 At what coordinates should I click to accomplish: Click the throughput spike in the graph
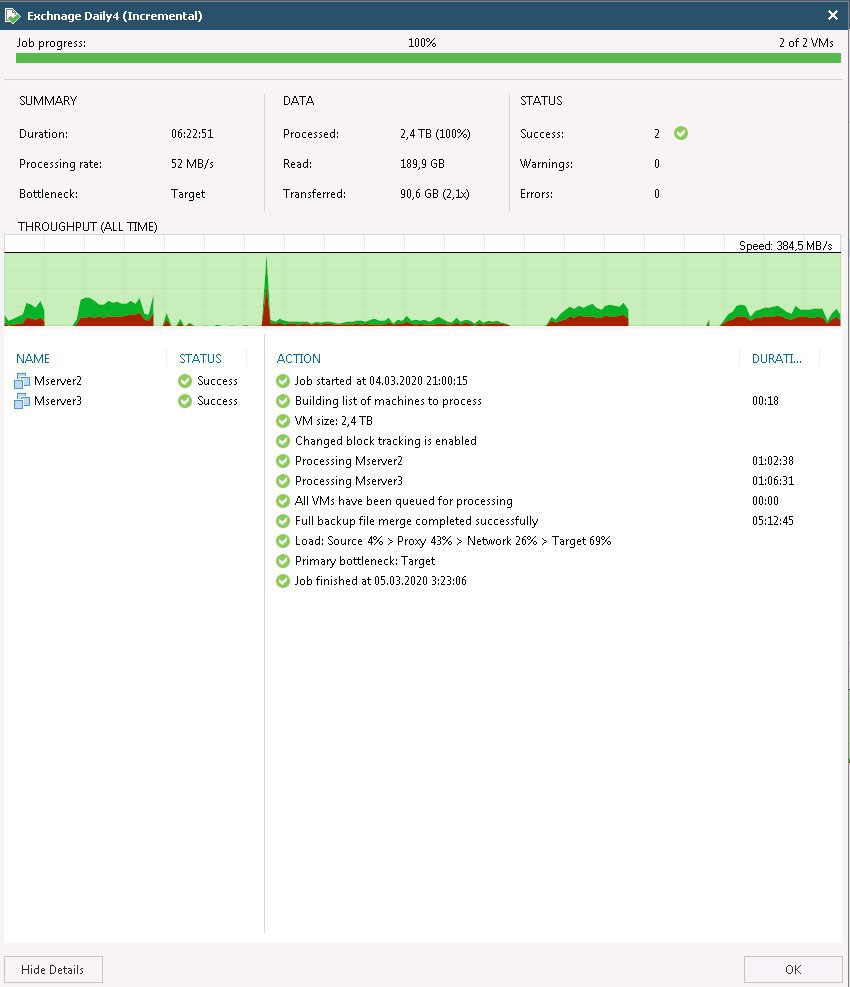point(266,291)
